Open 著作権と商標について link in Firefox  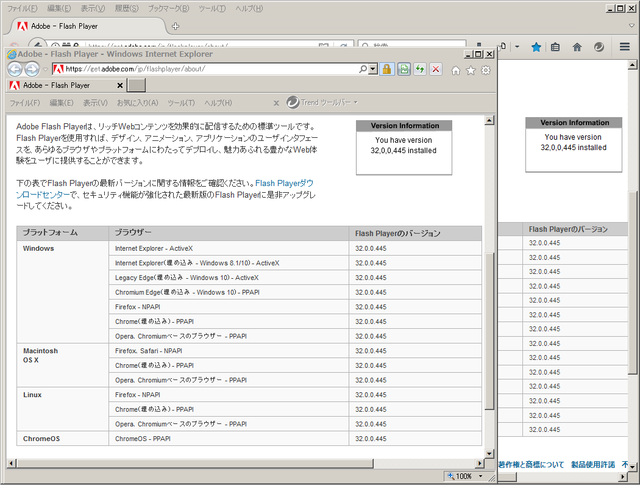[531, 465]
